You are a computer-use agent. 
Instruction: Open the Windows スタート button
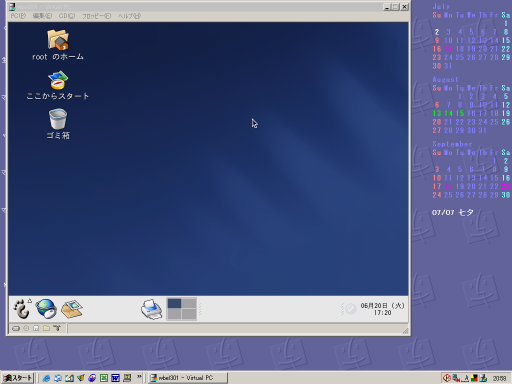click(17, 378)
